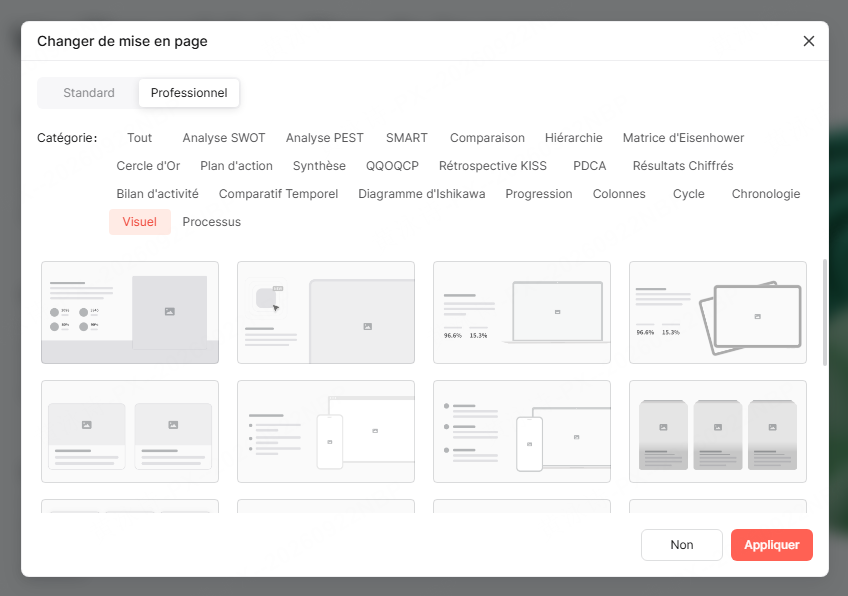Filter by Analyse PEST category
This screenshot has width=848, height=596.
click(324, 138)
